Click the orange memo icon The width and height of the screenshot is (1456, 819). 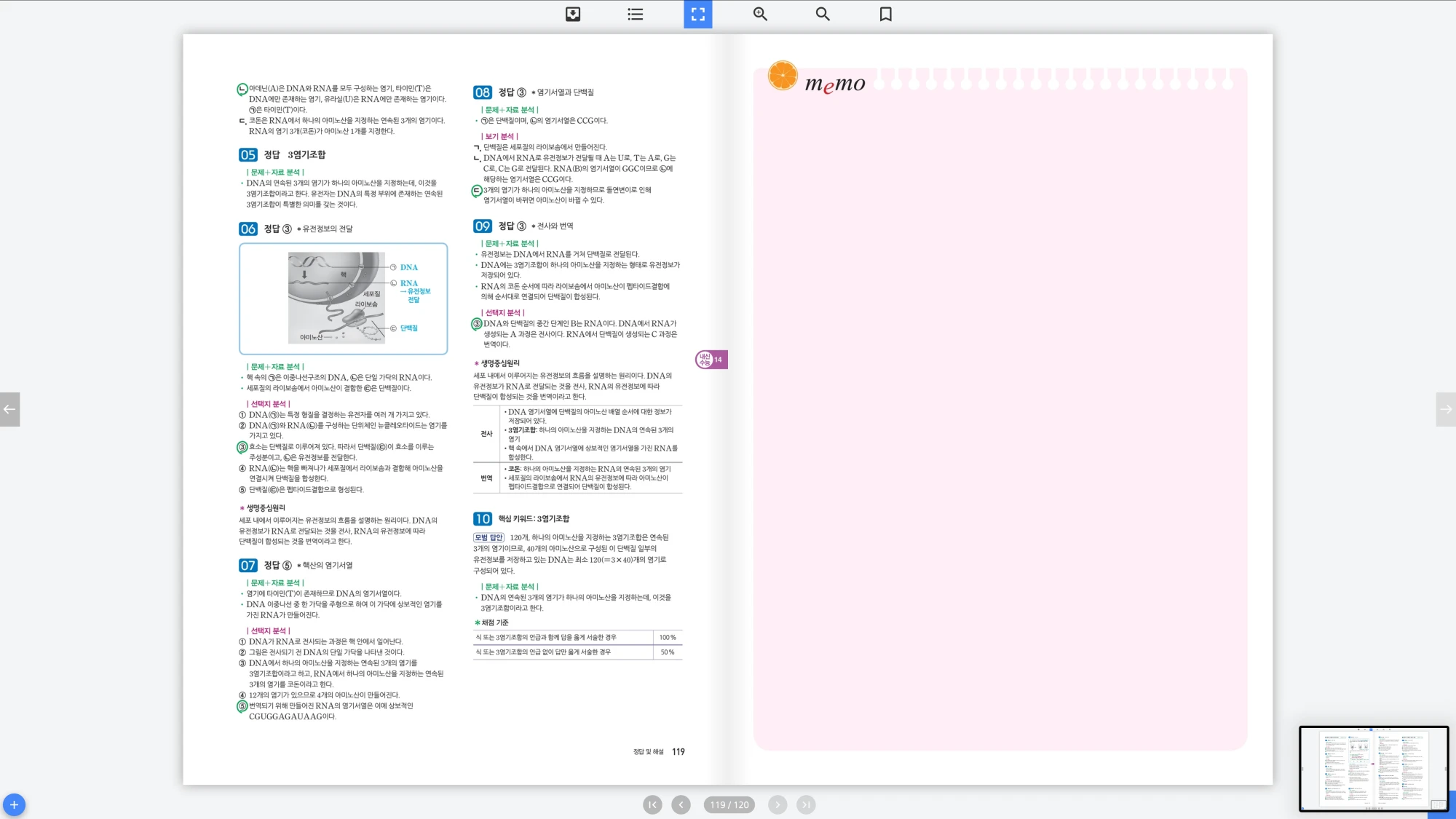pyautogui.click(x=783, y=76)
